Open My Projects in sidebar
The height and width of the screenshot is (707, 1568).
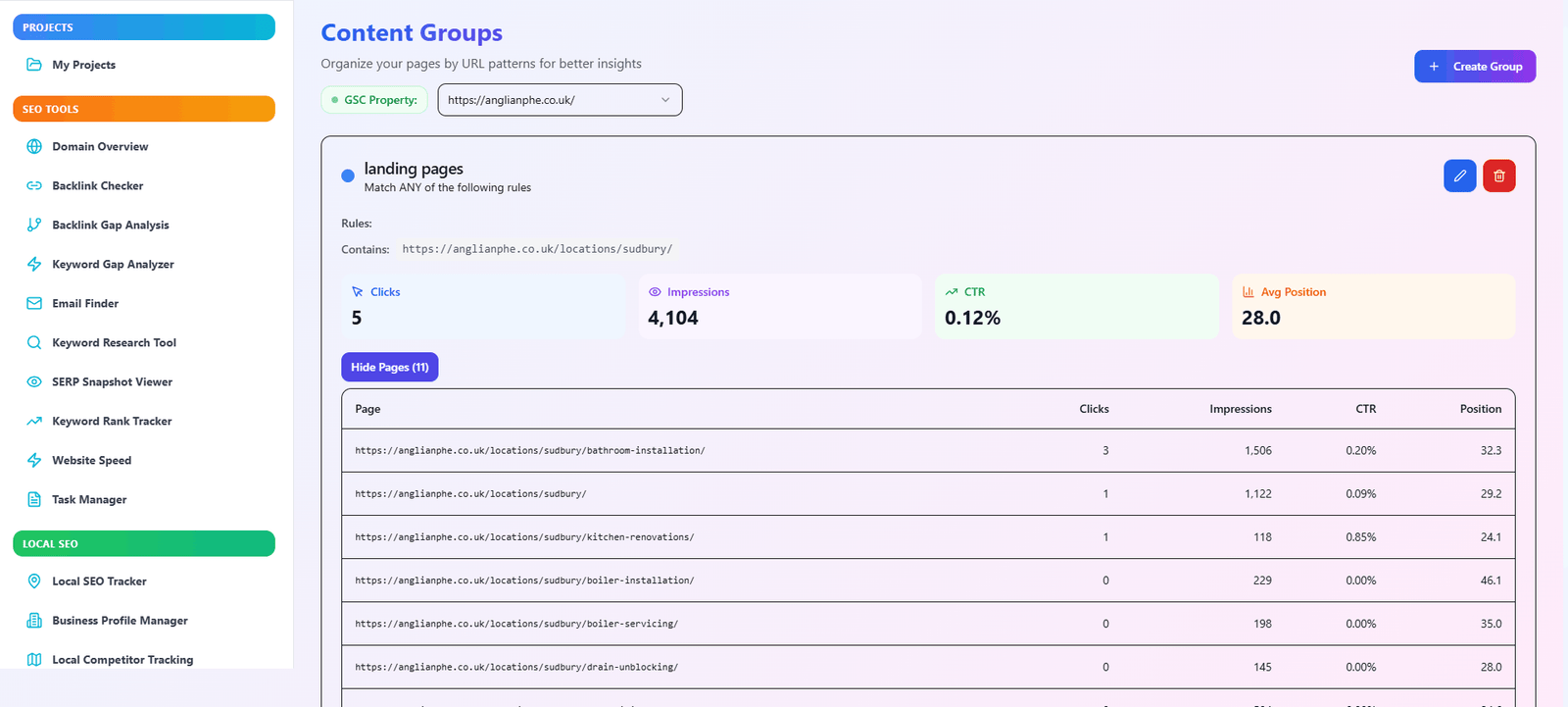[x=83, y=65]
